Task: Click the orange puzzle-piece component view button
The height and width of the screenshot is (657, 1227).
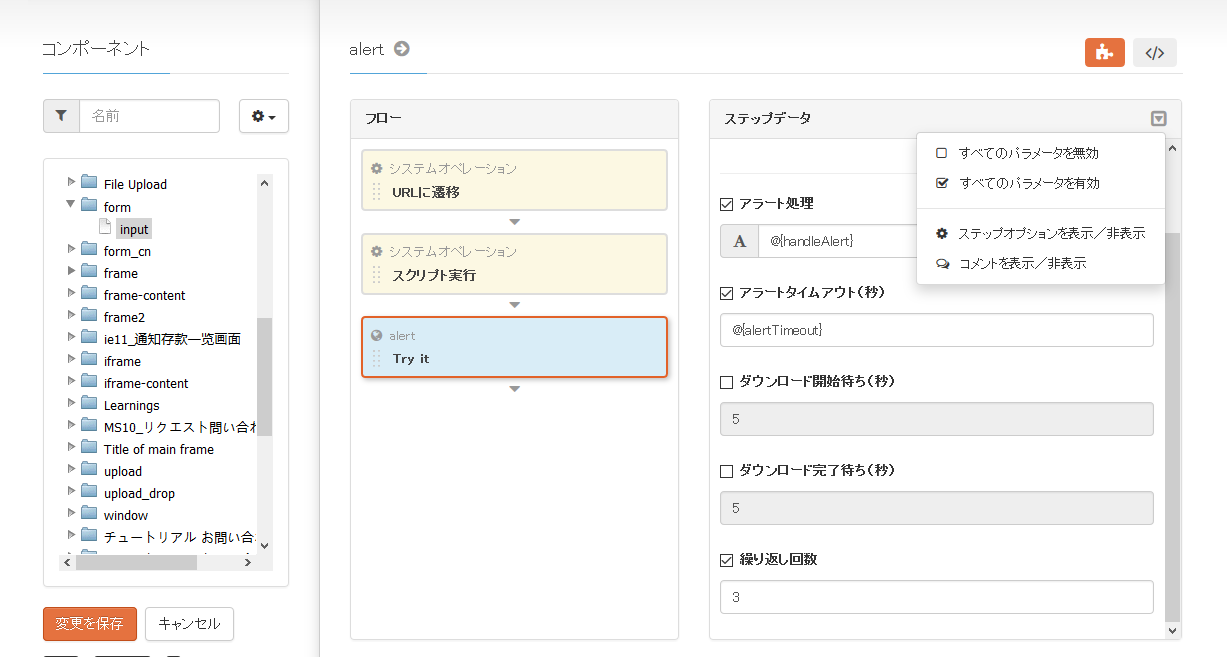Action: pyautogui.click(x=1104, y=53)
